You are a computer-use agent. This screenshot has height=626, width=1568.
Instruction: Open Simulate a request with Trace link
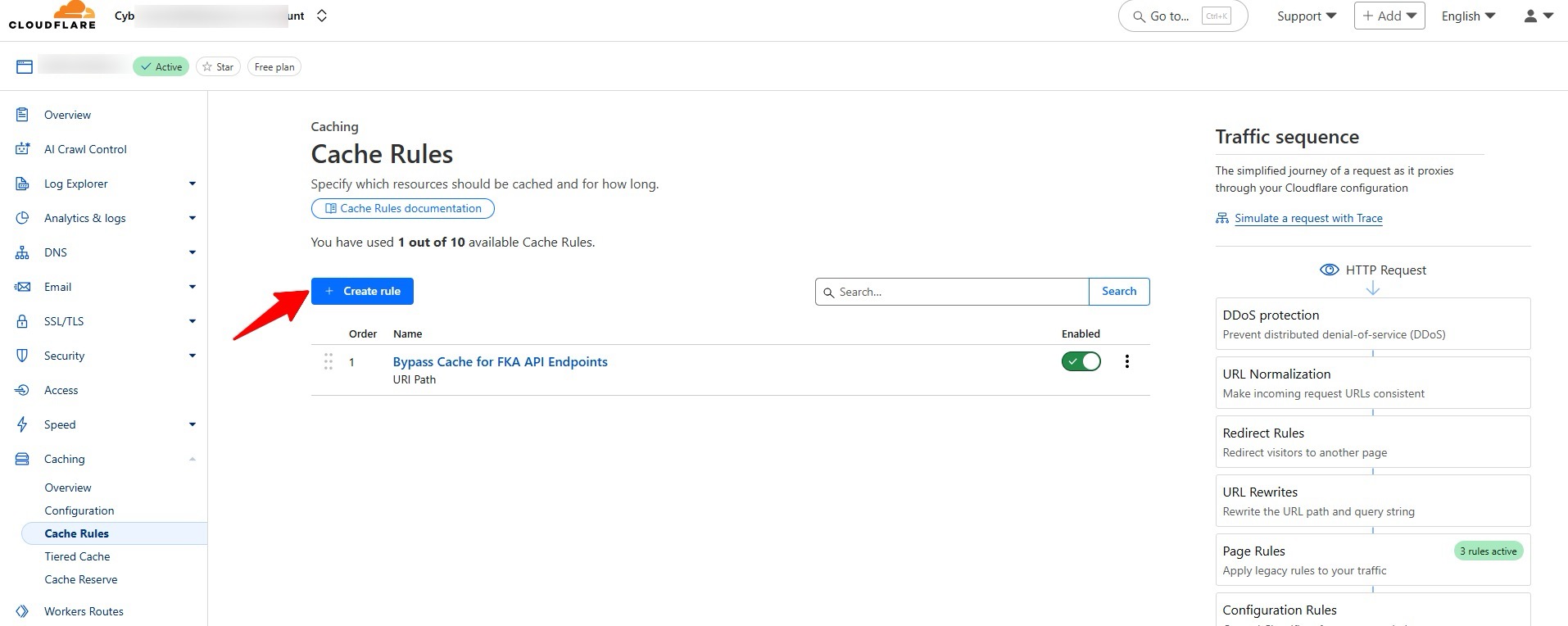1308,218
